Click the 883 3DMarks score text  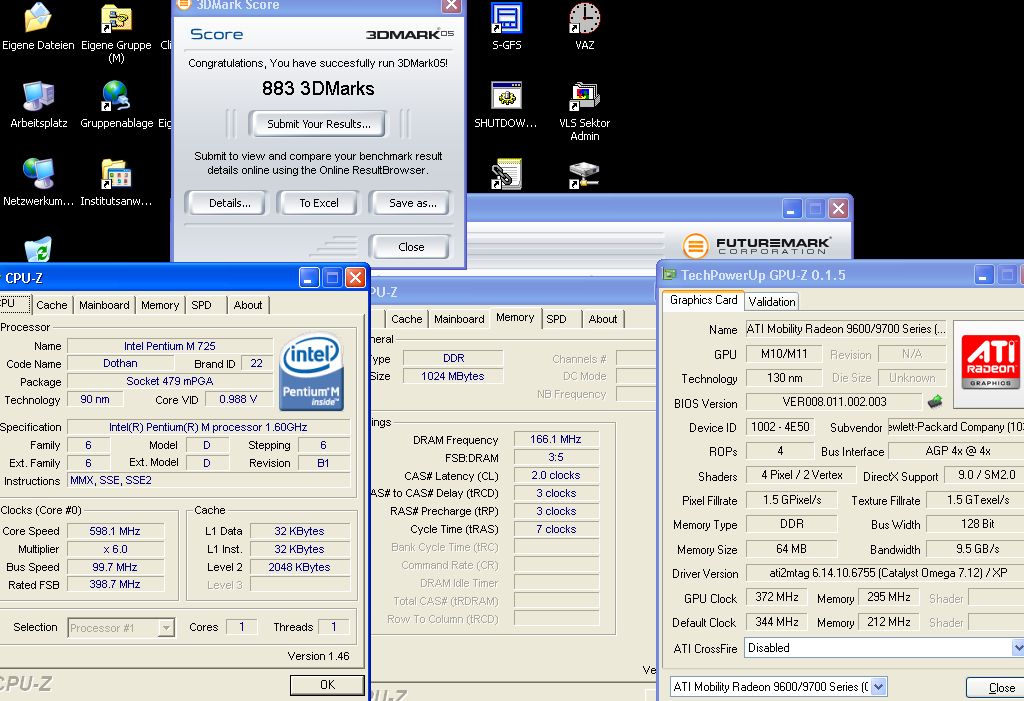click(318, 88)
